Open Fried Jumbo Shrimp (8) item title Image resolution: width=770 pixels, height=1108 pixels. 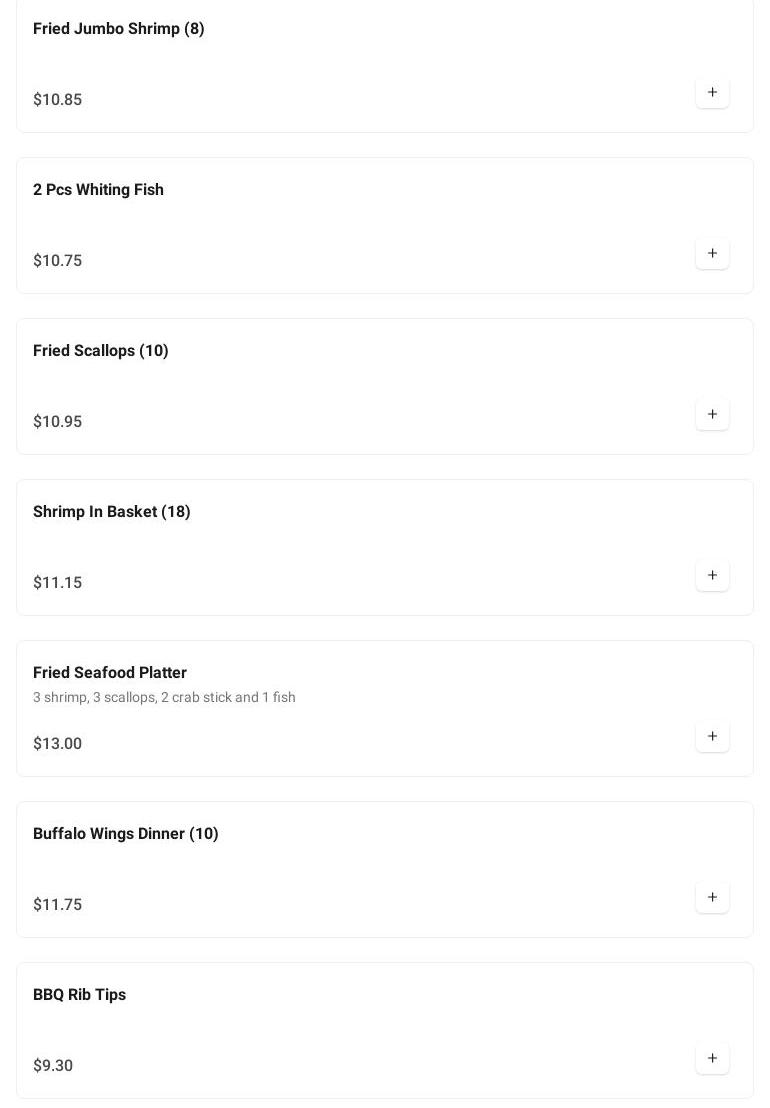tap(118, 29)
